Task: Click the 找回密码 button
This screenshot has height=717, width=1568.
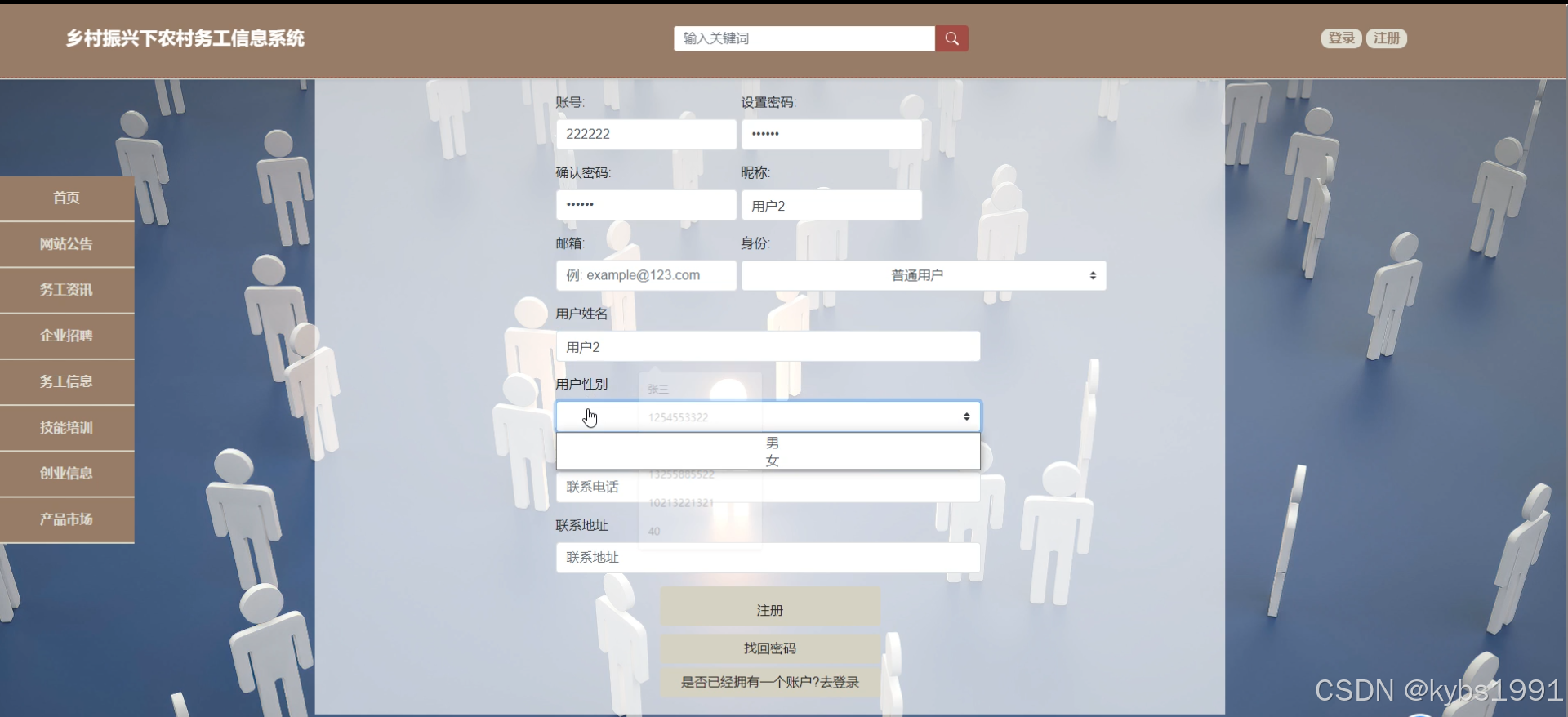Action: (x=770, y=648)
